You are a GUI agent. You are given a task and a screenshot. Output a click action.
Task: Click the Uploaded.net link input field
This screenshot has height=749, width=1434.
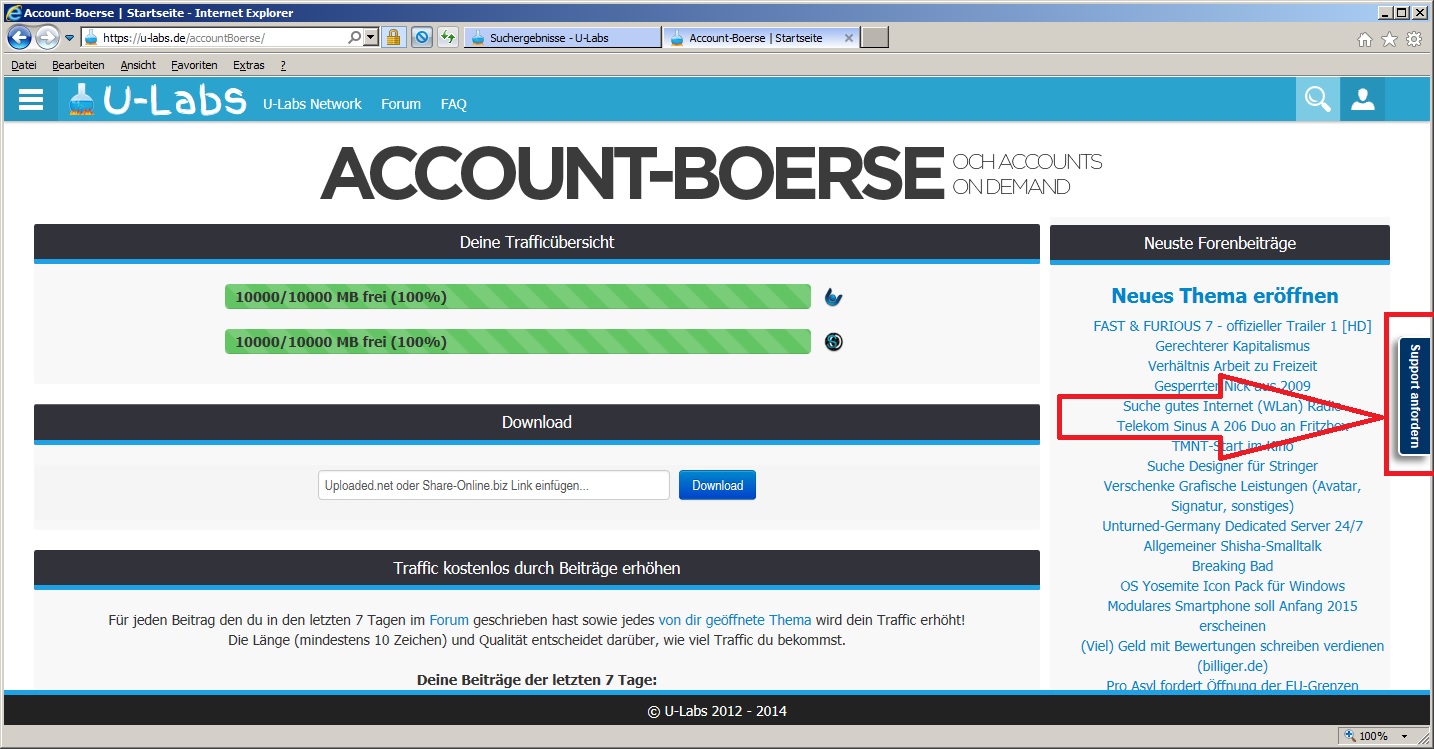[494, 486]
